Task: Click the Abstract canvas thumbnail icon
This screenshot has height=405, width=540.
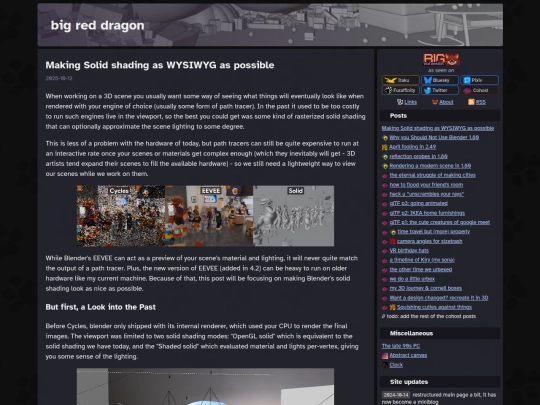Action: 385,355
